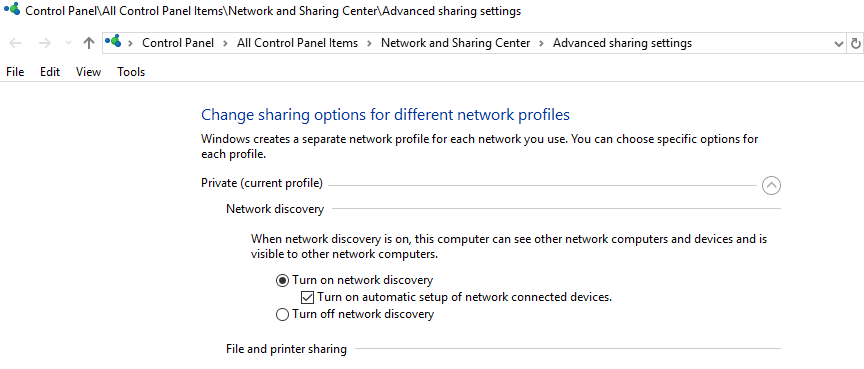This screenshot has height=369, width=864.
Task: Open the View menu
Action: point(89,72)
